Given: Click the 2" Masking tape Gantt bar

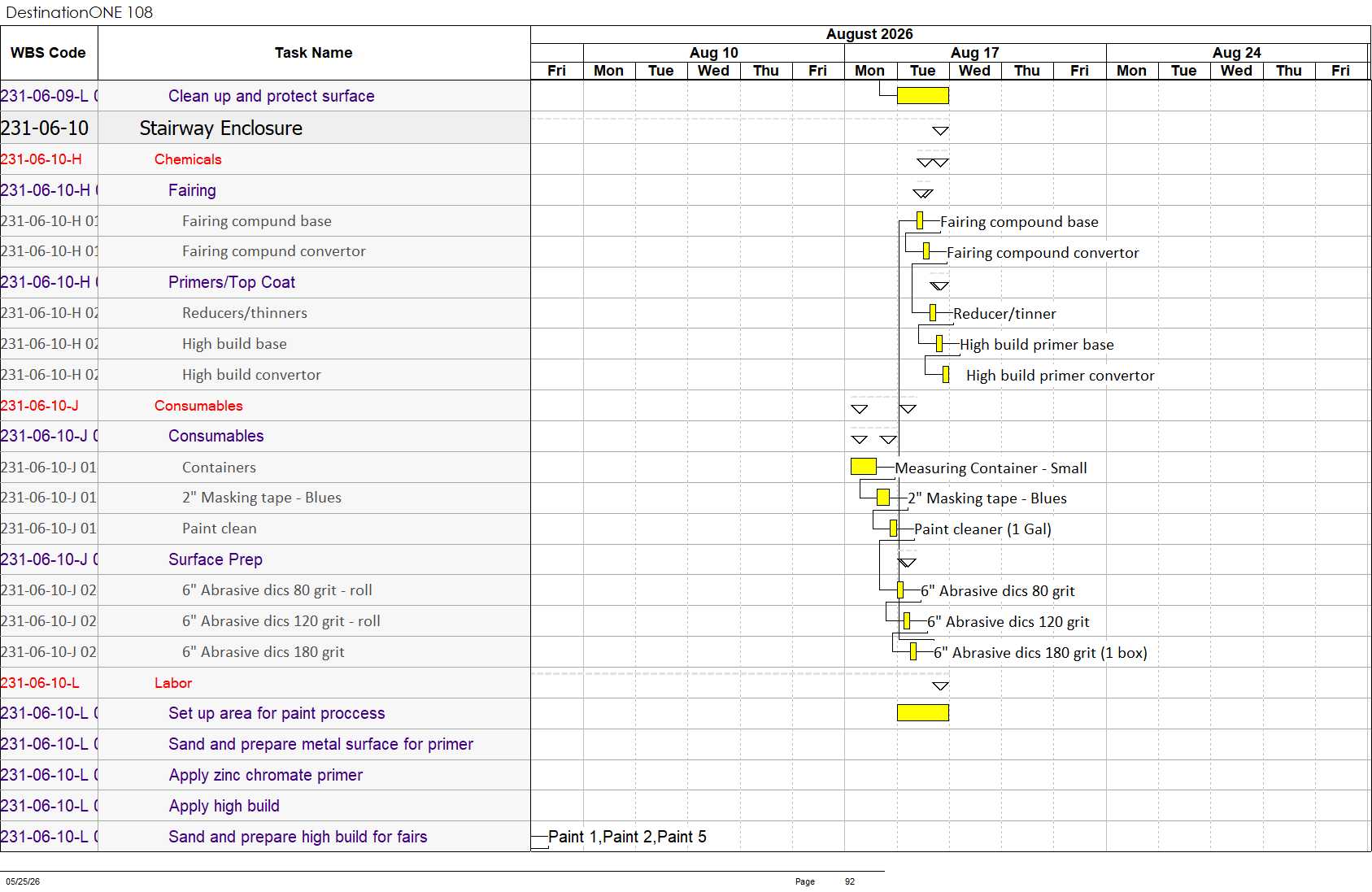Looking at the screenshot, I should [883, 497].
